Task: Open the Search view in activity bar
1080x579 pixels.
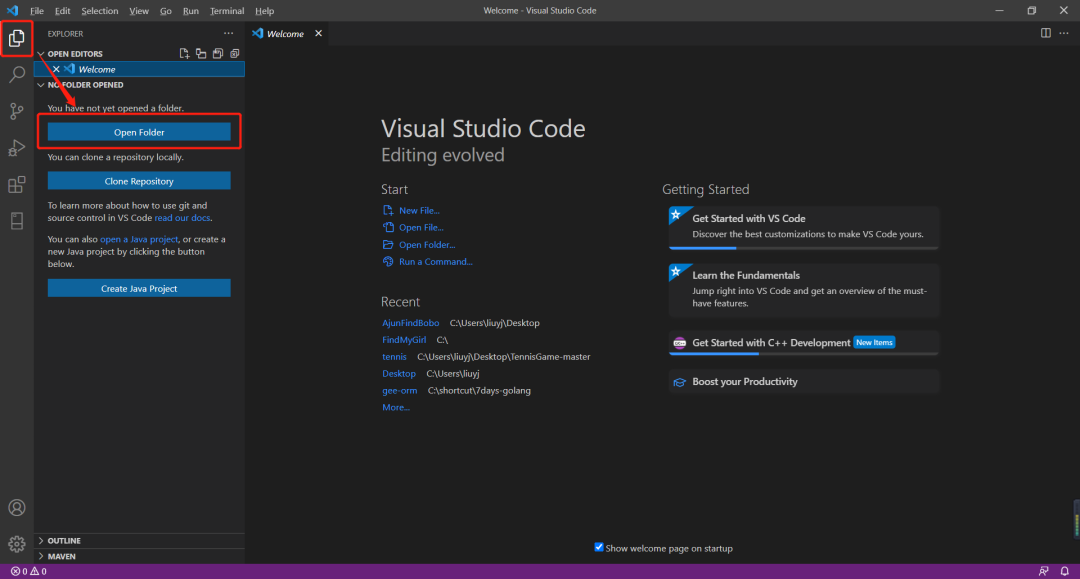Action: pos(17,75)
